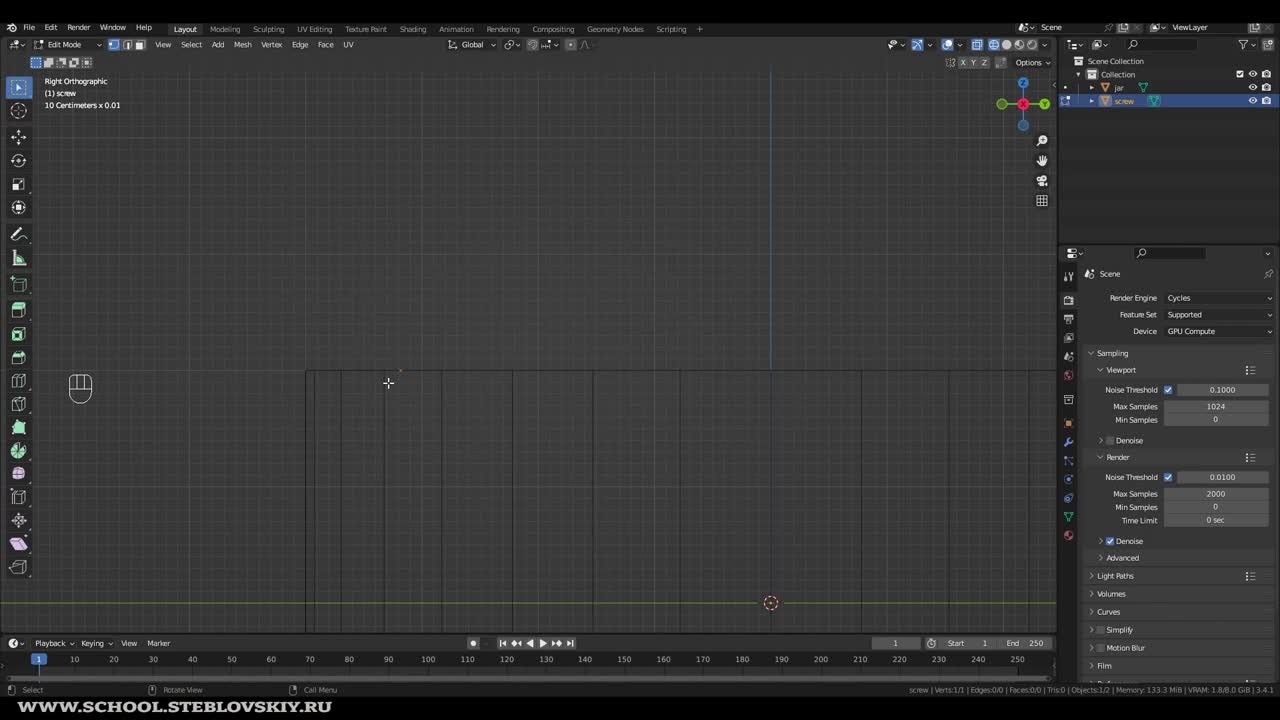
Task: Select the Shear tool
Action: (18, 544)
